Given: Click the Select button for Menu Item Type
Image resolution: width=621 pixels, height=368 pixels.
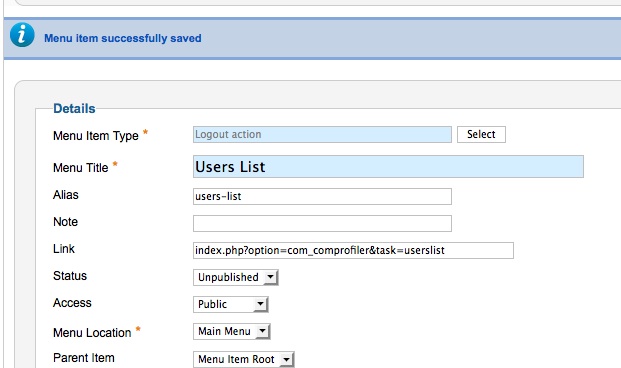Looking at the screenshot, I should [x=481, y=134].
